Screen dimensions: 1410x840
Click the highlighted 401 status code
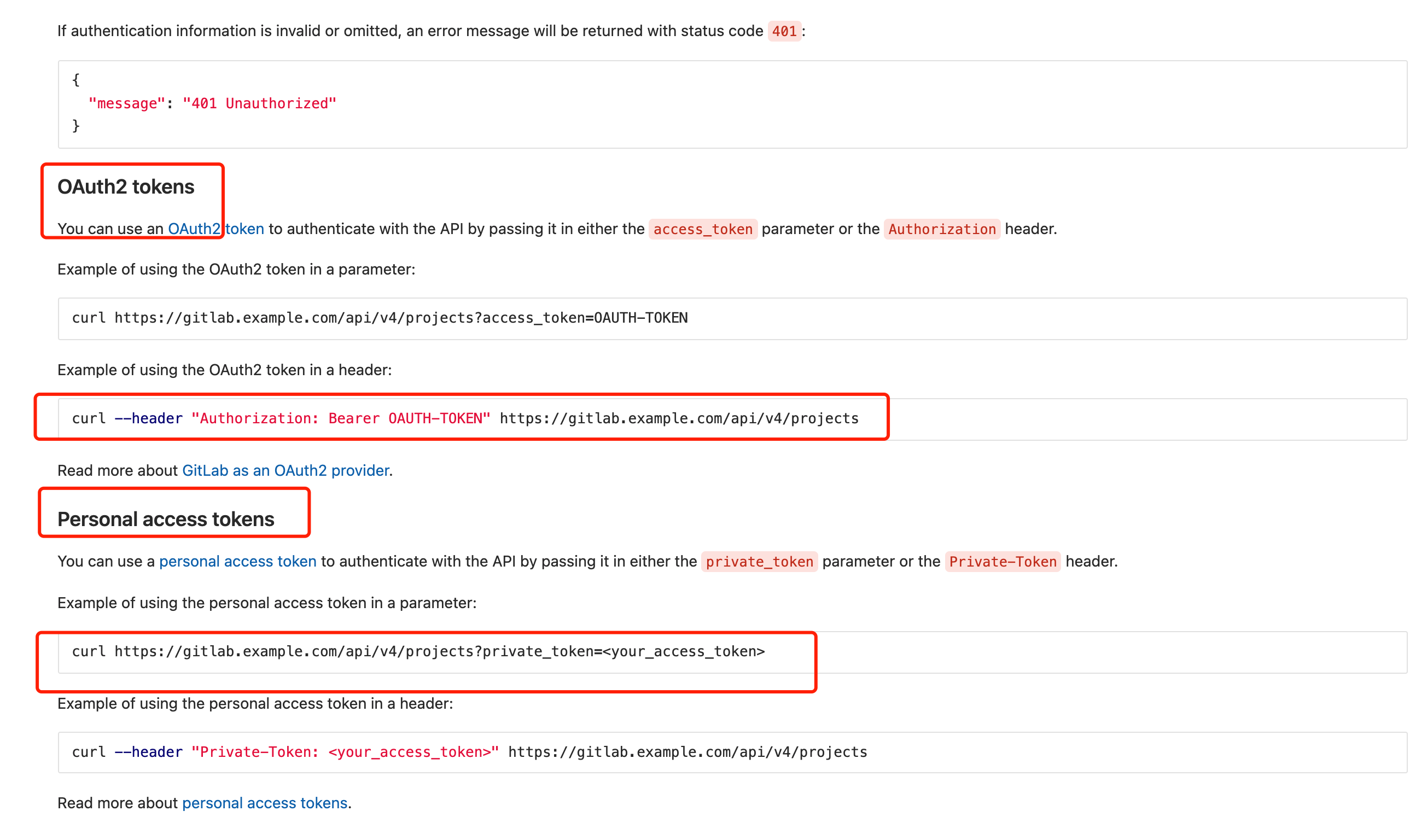coord(784,31)
